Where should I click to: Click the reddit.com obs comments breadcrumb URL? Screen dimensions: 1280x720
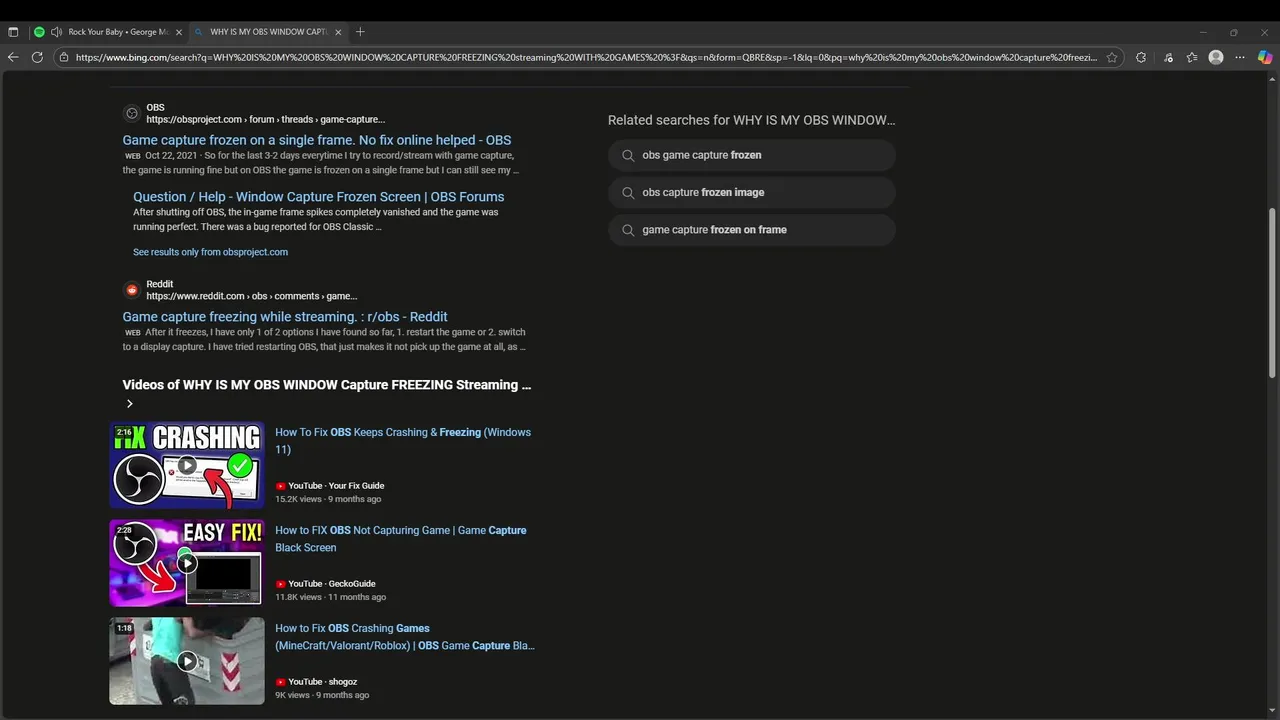tap(251, 296)
